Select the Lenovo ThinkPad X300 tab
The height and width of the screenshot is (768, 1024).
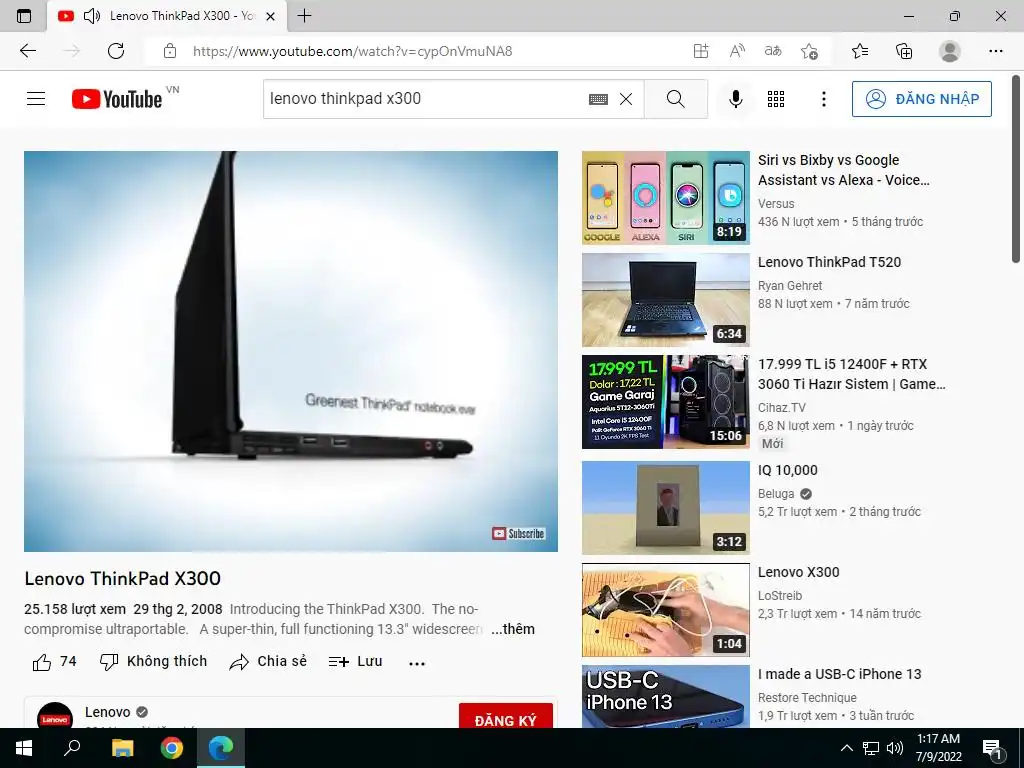point(167,16)
